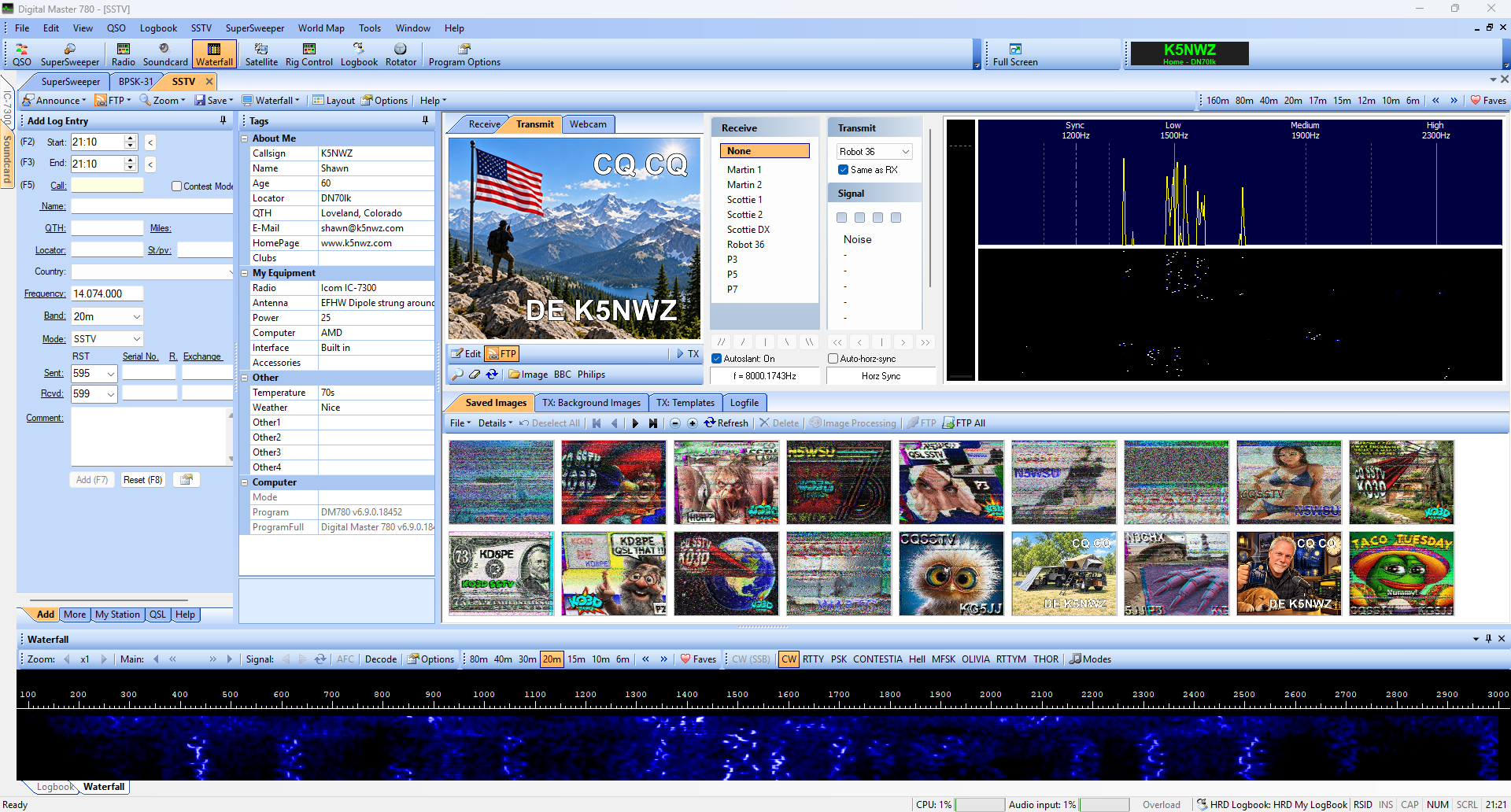Open Program Options in the toolbar
The width and height of the screenshot is (1511, 812).
(464, 55)
